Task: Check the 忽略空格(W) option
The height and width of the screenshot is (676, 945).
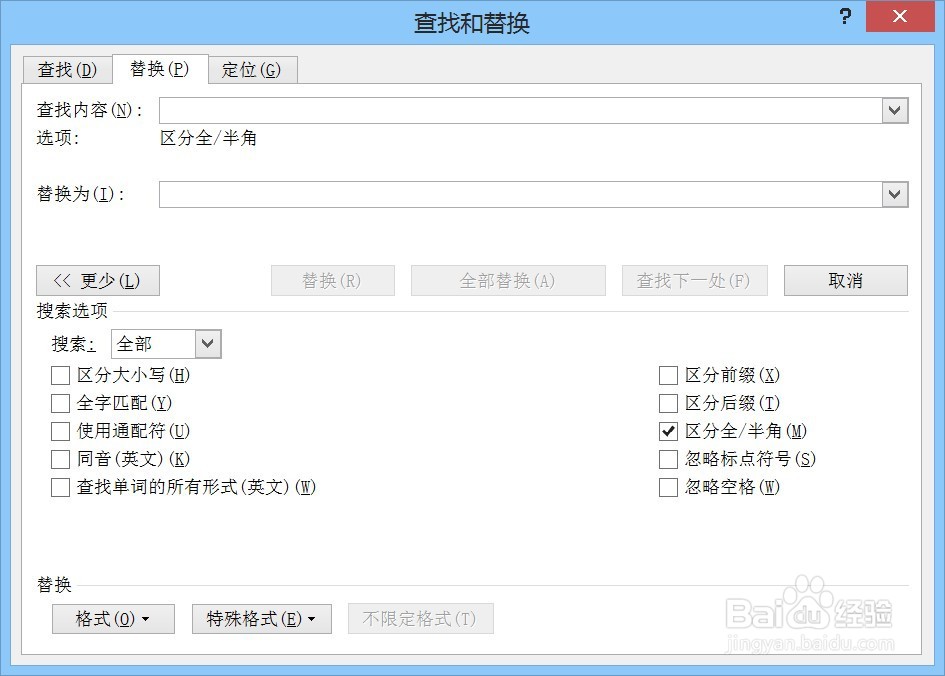Action: pyautogui.click(x=668, y=487)
